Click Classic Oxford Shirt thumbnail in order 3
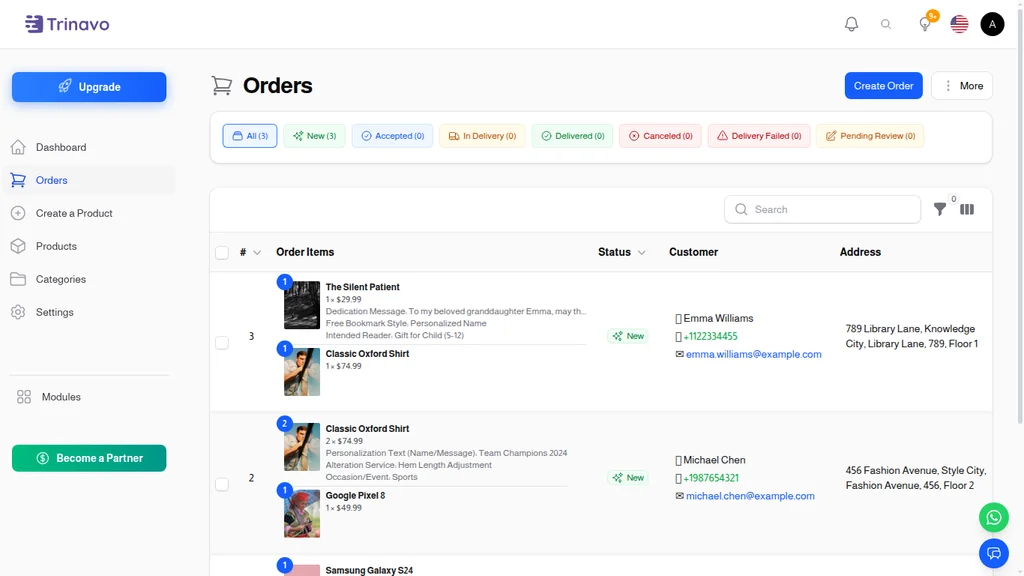This screenshot has height=576, width=1024. tap(302, 372)
